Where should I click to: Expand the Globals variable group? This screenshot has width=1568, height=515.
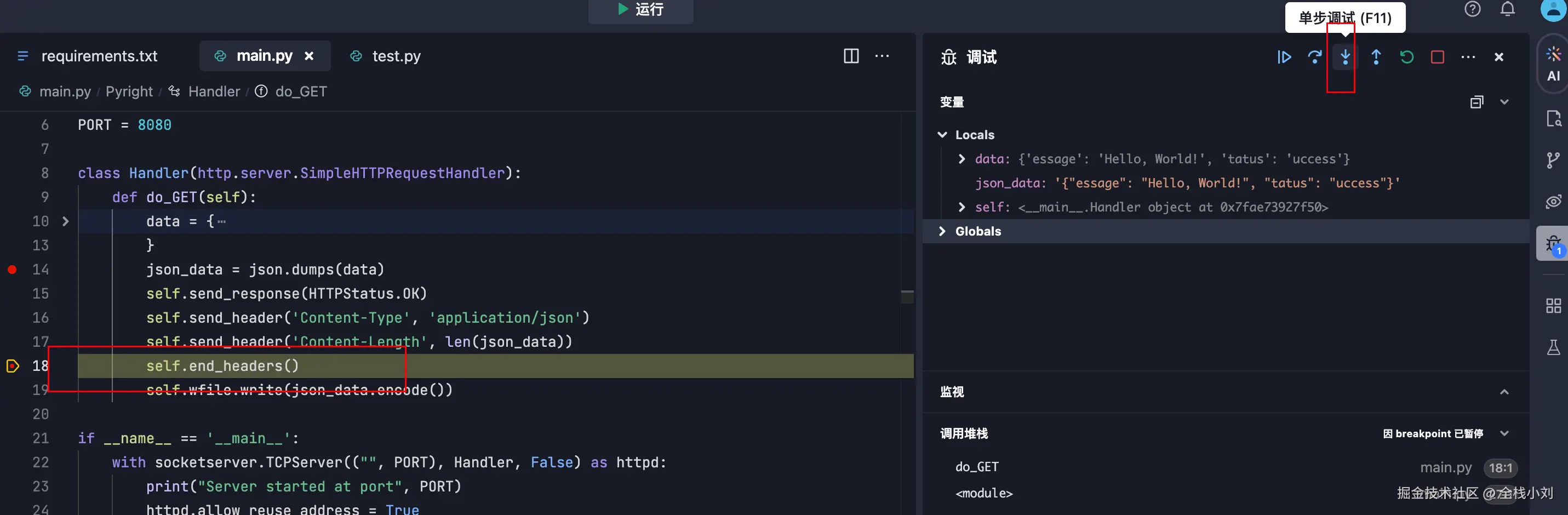[942, 231]
